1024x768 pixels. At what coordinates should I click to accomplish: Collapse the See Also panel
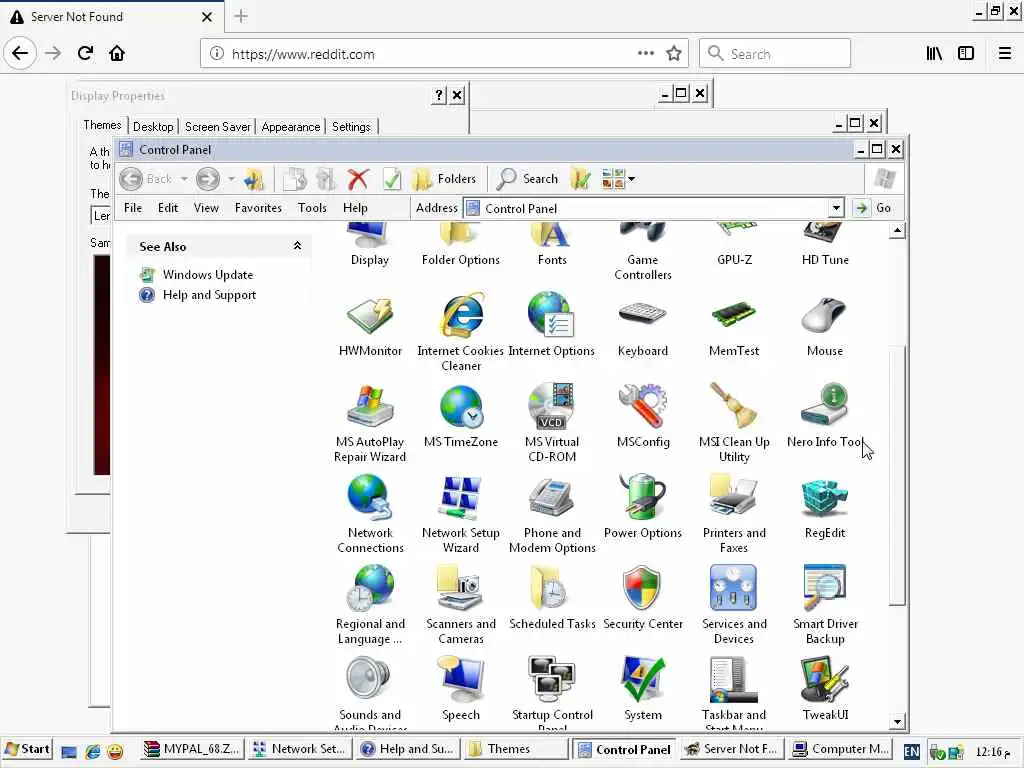pos(297,246)
